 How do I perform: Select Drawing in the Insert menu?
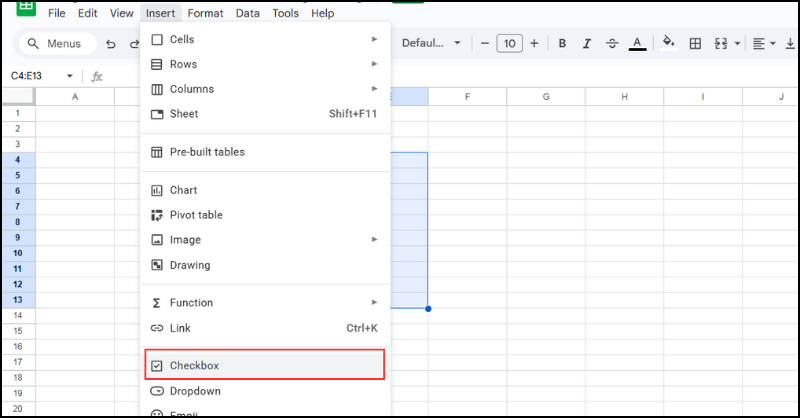tap(265, 265)
